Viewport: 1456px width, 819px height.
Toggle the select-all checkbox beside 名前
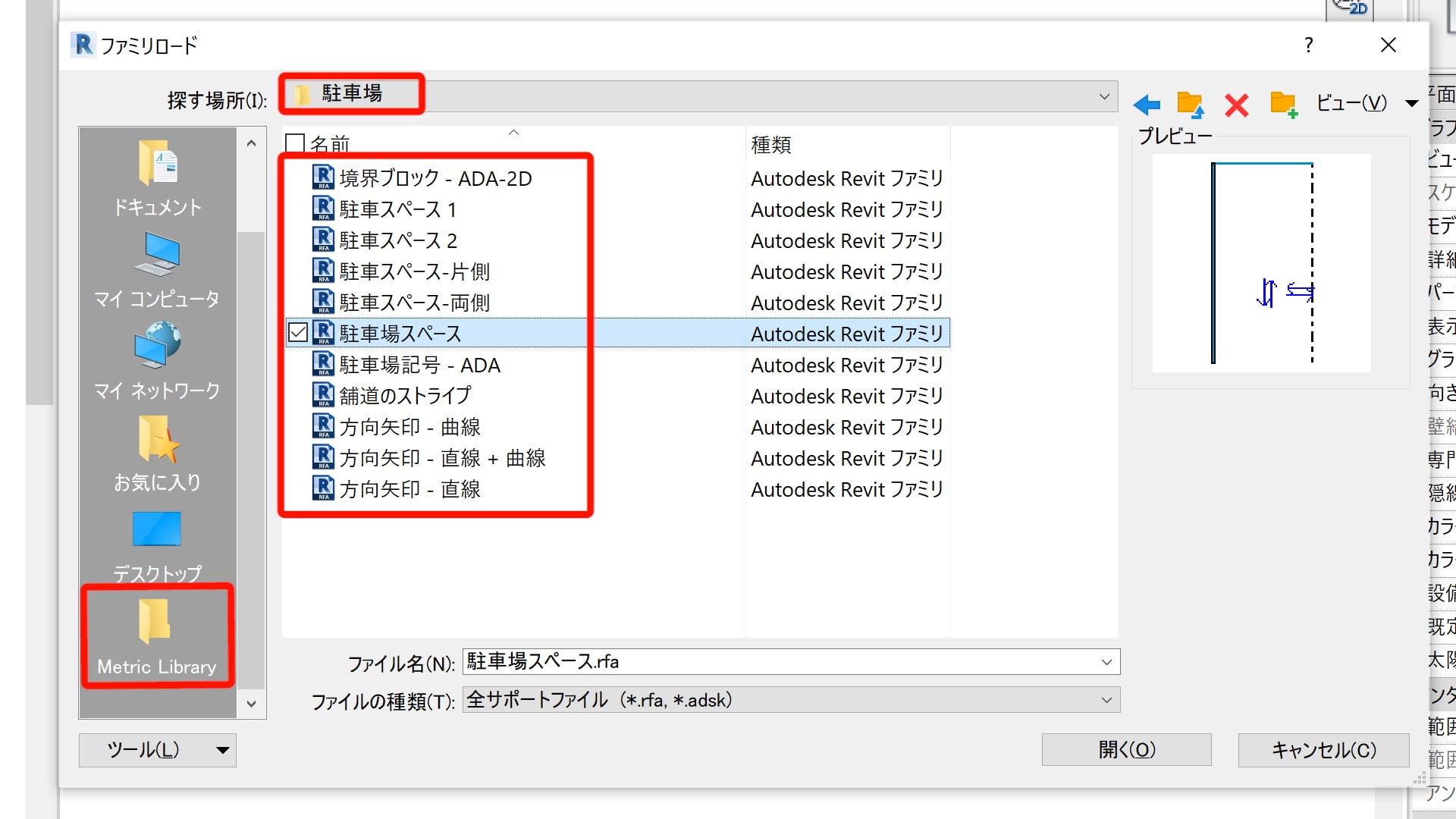point(295,144)
